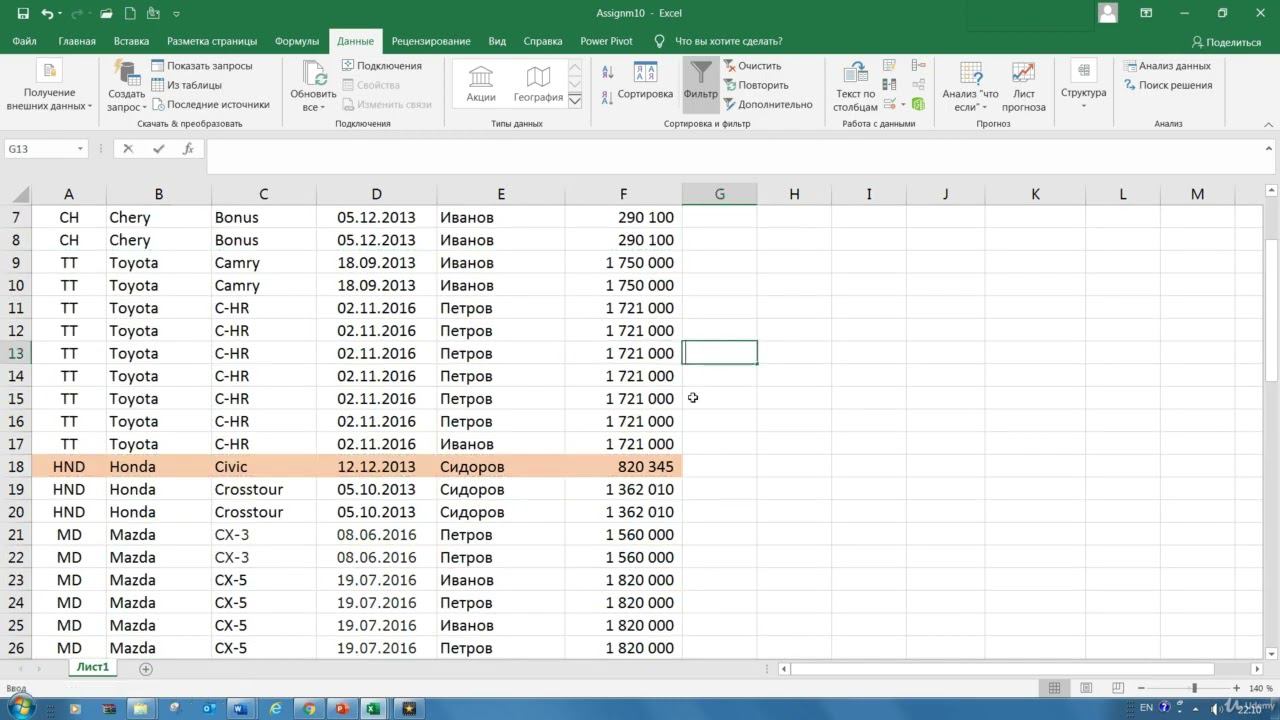This screenshot has height=720, width=1280.
Task: Open Word from the taskbar
Action: [240, 708]
